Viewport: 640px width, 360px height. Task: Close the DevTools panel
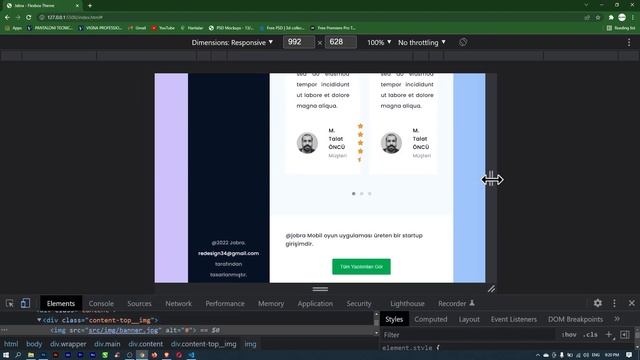[x=631, y=303]
